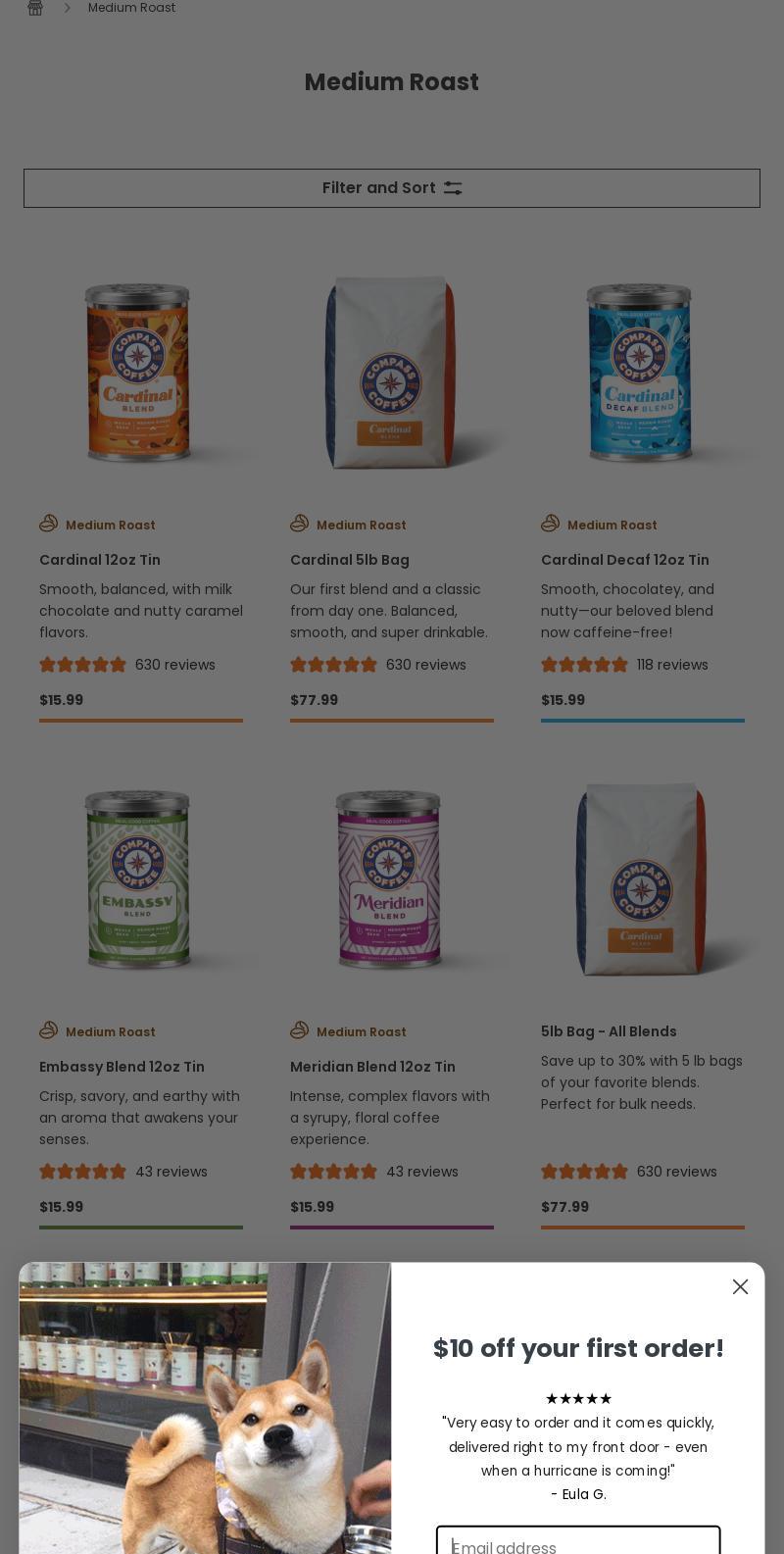View the 118 reviews for Cardinal Decaf
This screenshot has width=784, height=1554.
click(x=672, y=665)
